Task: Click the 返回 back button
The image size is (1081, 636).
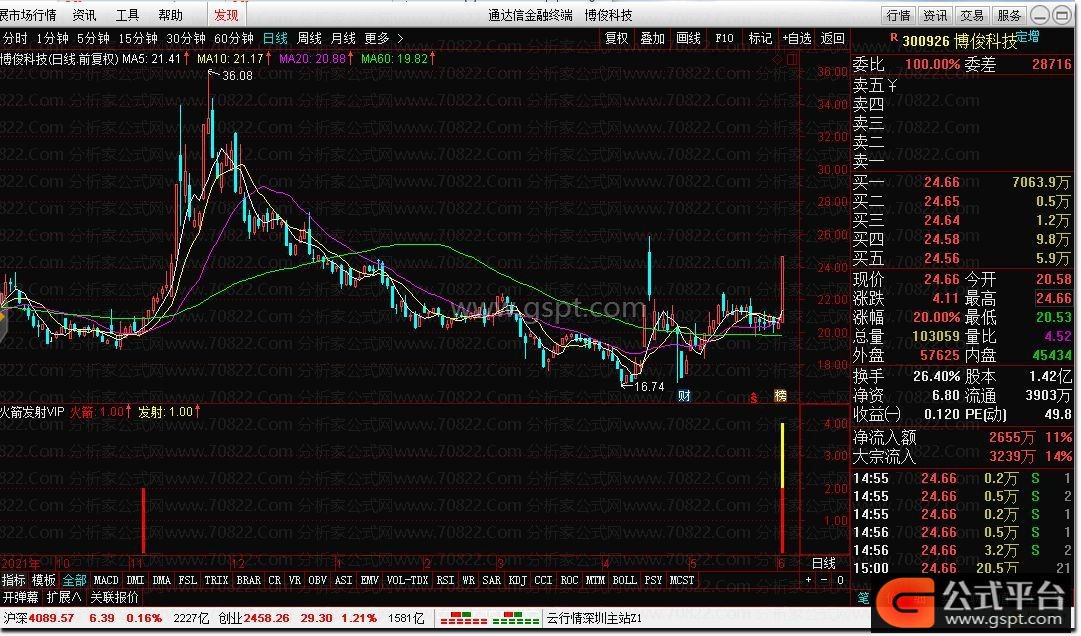Action: [x=832, y=39]
